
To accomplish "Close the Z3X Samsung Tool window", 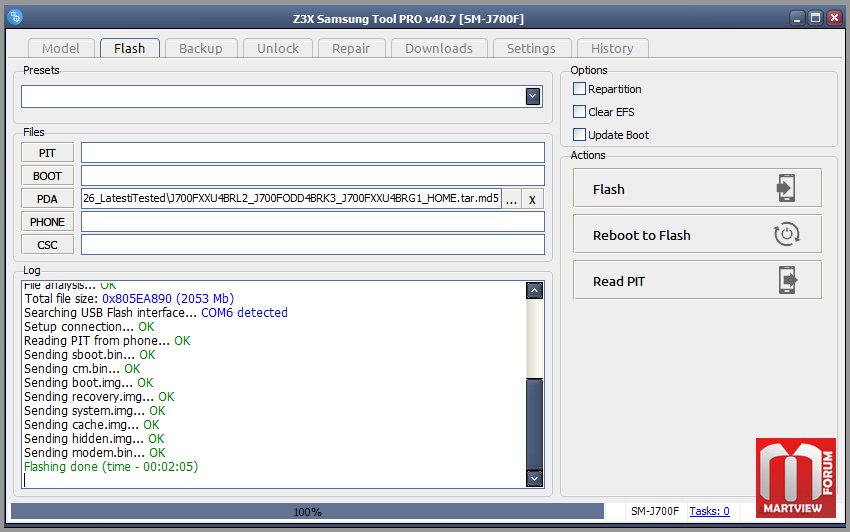I will point(834,18).
